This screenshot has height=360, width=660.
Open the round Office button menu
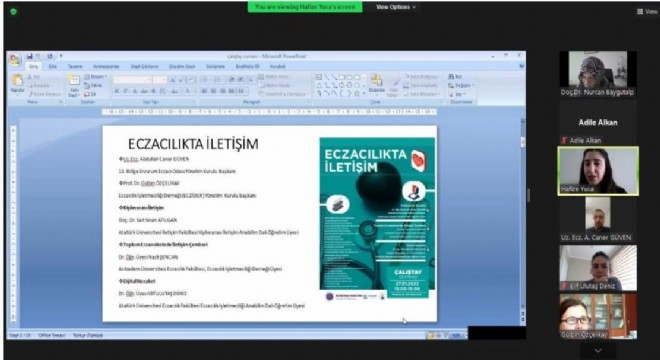pyautogui.click(x=15, y=60)
